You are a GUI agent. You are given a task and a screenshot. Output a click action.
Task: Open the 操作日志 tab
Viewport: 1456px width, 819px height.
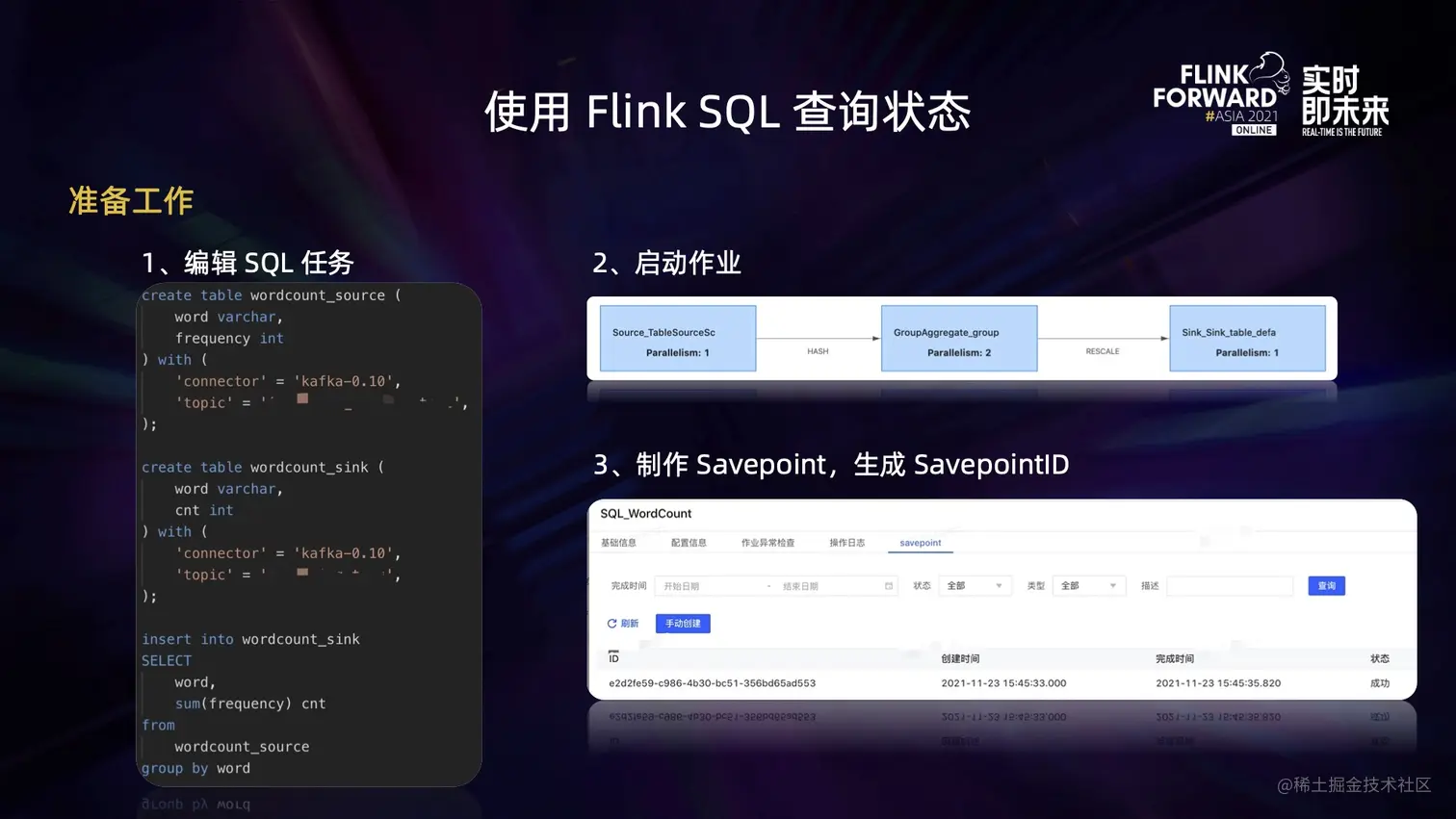click(847, 543)
